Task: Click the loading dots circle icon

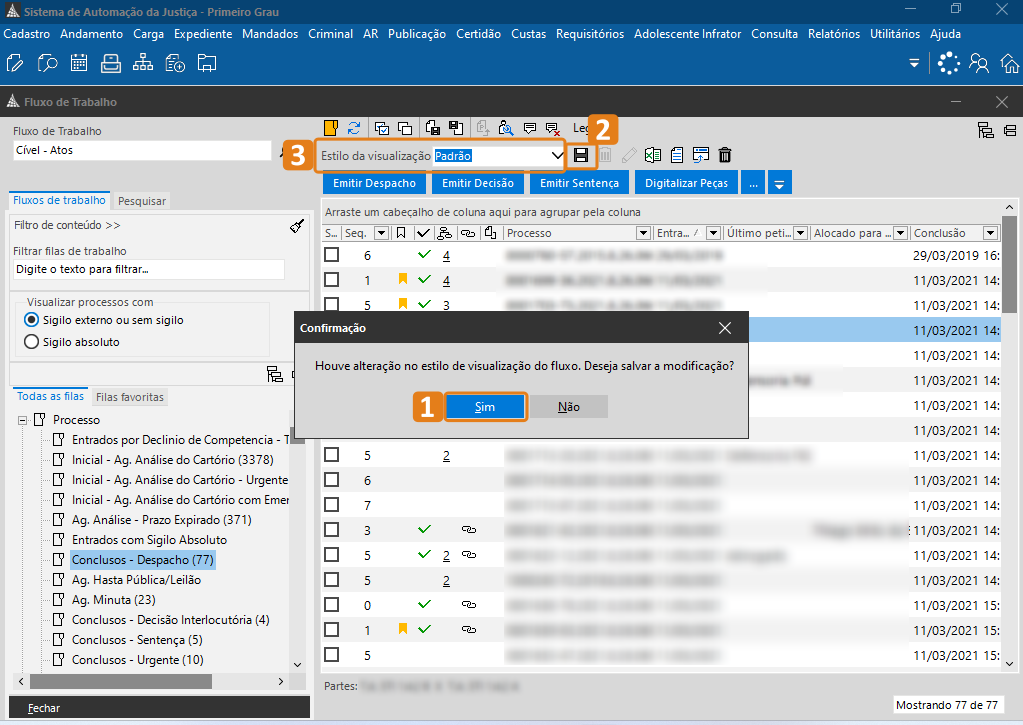Action: point(949,63)
